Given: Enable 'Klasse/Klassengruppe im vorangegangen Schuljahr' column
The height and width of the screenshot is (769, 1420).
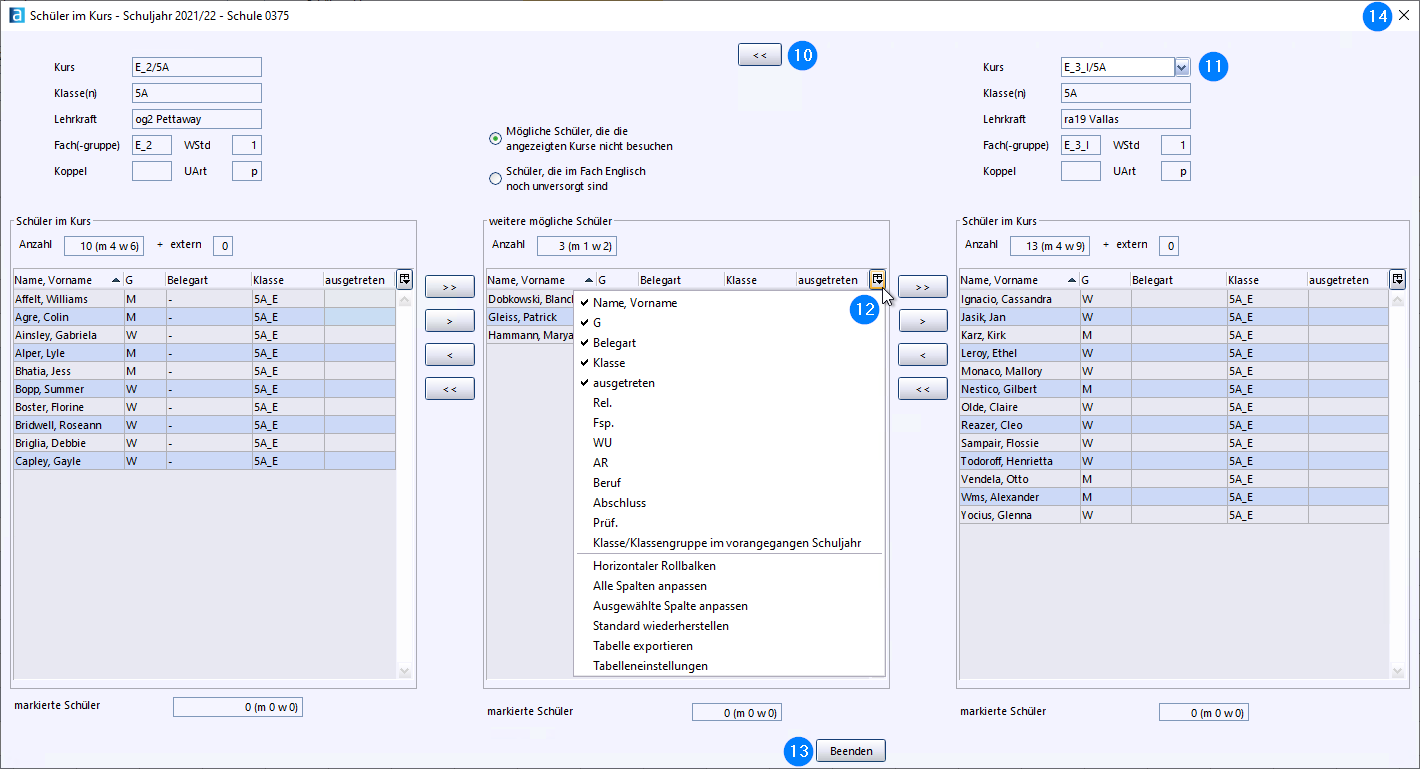Looking at the screenshot, I should (x=729, y=543).
